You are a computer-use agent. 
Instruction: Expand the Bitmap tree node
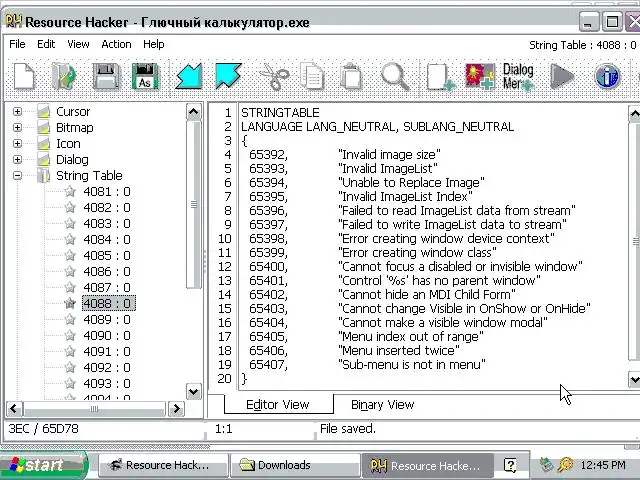coord(17,127)
